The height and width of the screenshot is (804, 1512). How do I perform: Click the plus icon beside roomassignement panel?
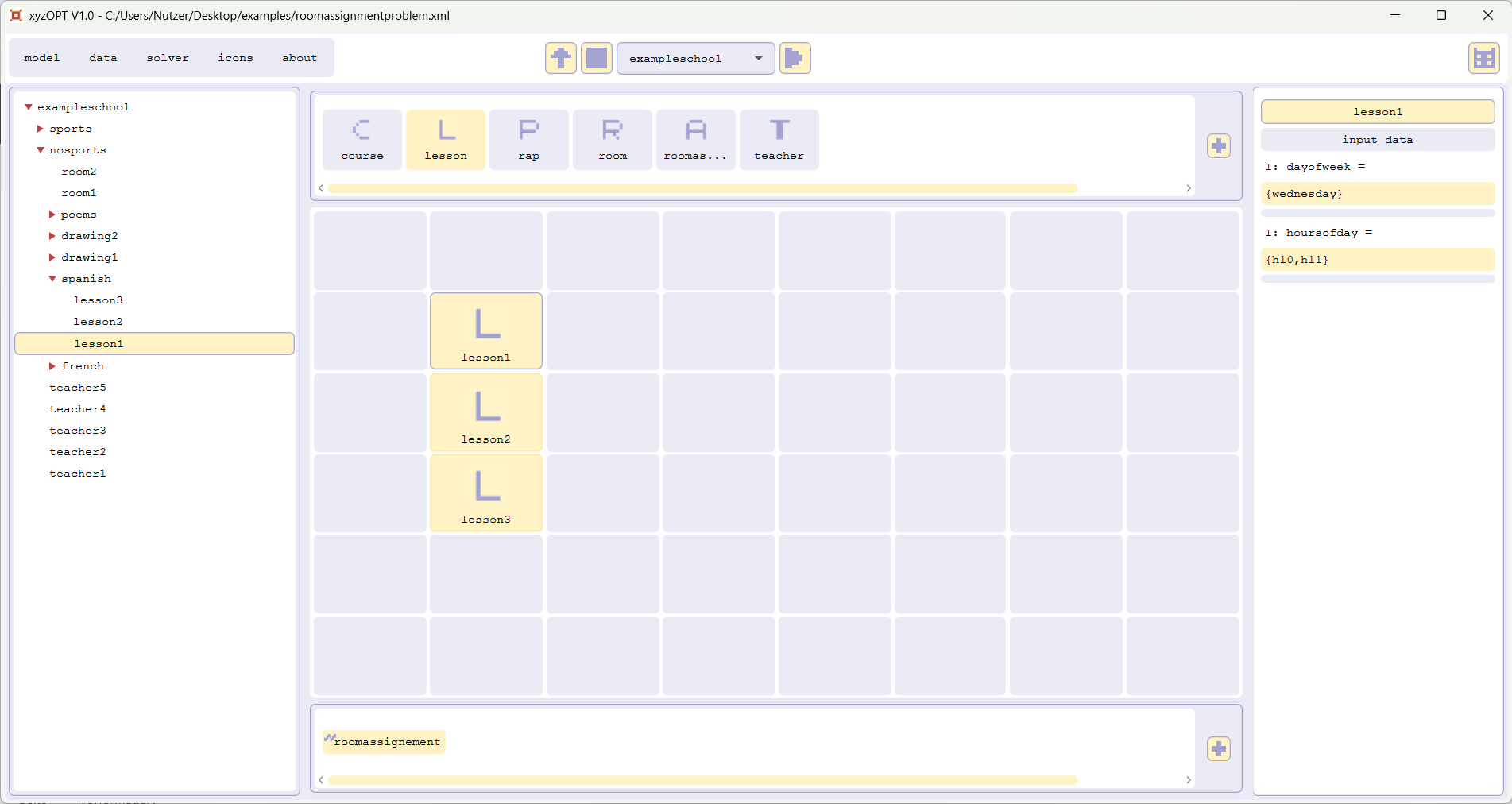tap(1219, 748)
